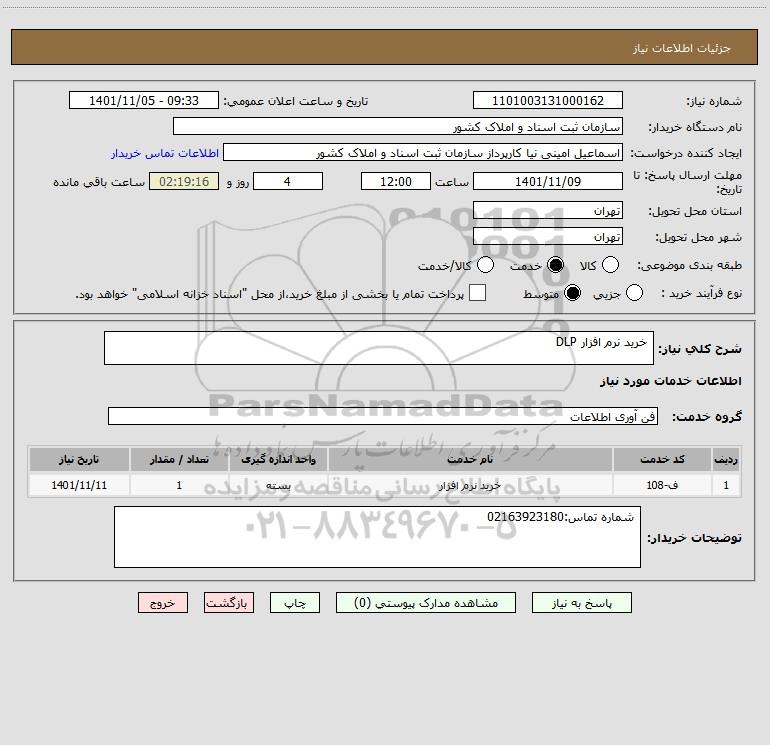Click the page header جزئیات اطلاعات نیاز
Screen dimensions: 770x745
681,48
